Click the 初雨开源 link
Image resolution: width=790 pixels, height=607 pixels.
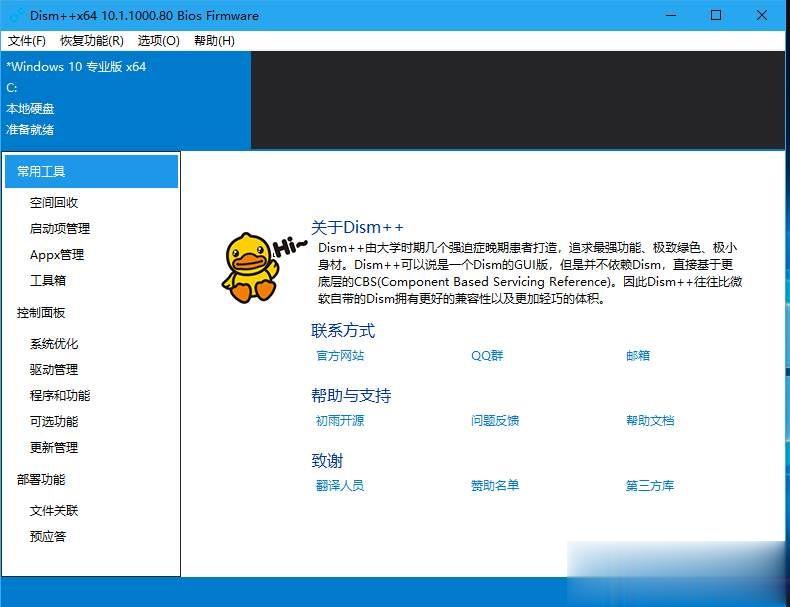[340, 421]
